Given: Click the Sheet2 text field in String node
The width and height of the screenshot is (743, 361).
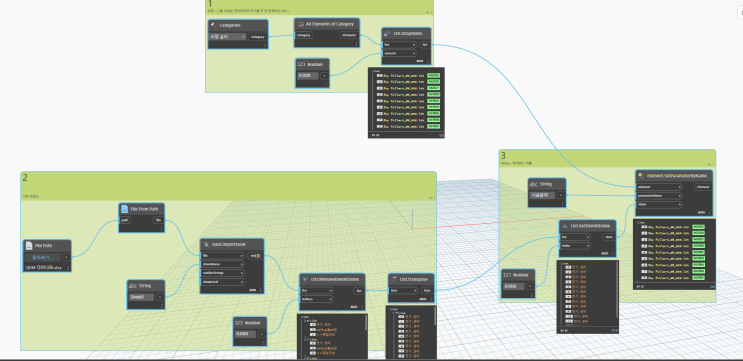Looking at the screenshot, I should 141,297.
